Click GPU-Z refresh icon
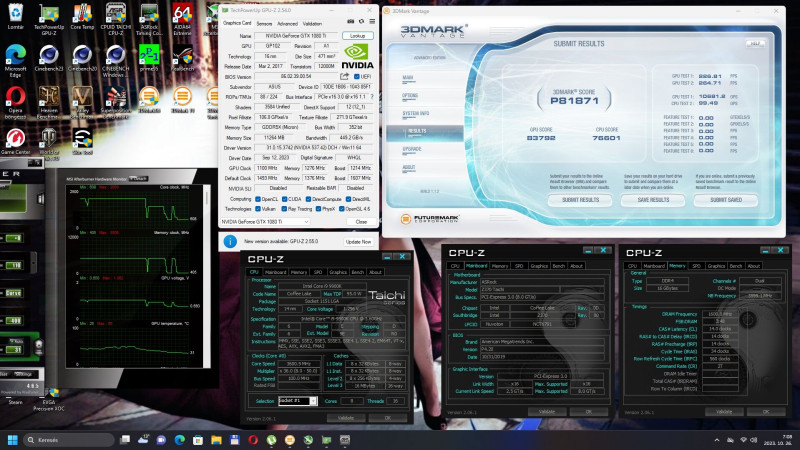 click(361, 21)
